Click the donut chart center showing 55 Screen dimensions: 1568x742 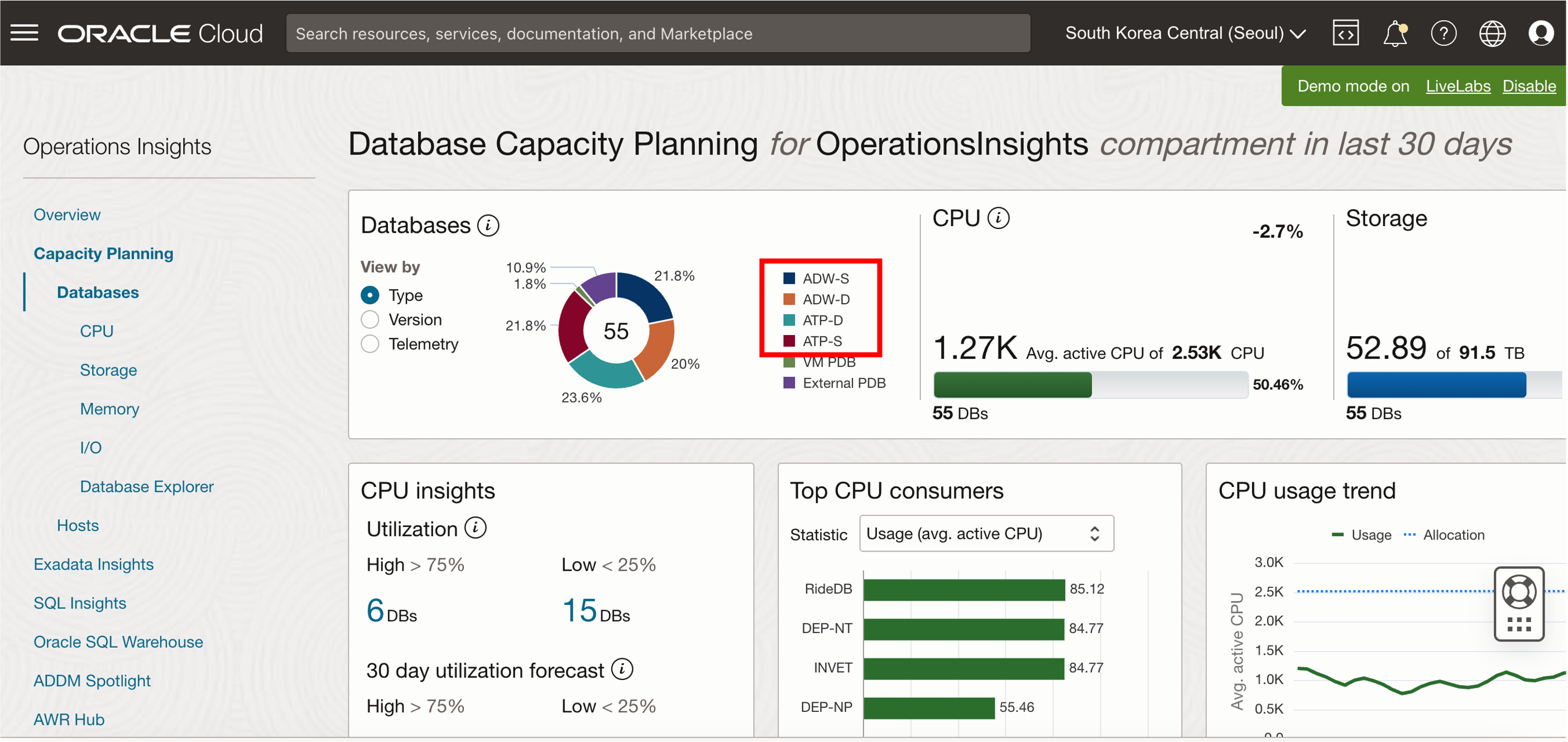coord(616,332)
